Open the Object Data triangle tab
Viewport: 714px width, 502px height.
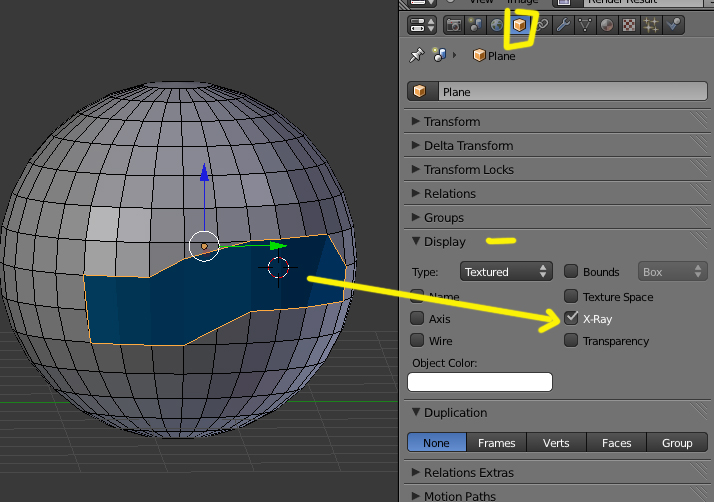tap(585, 25)
